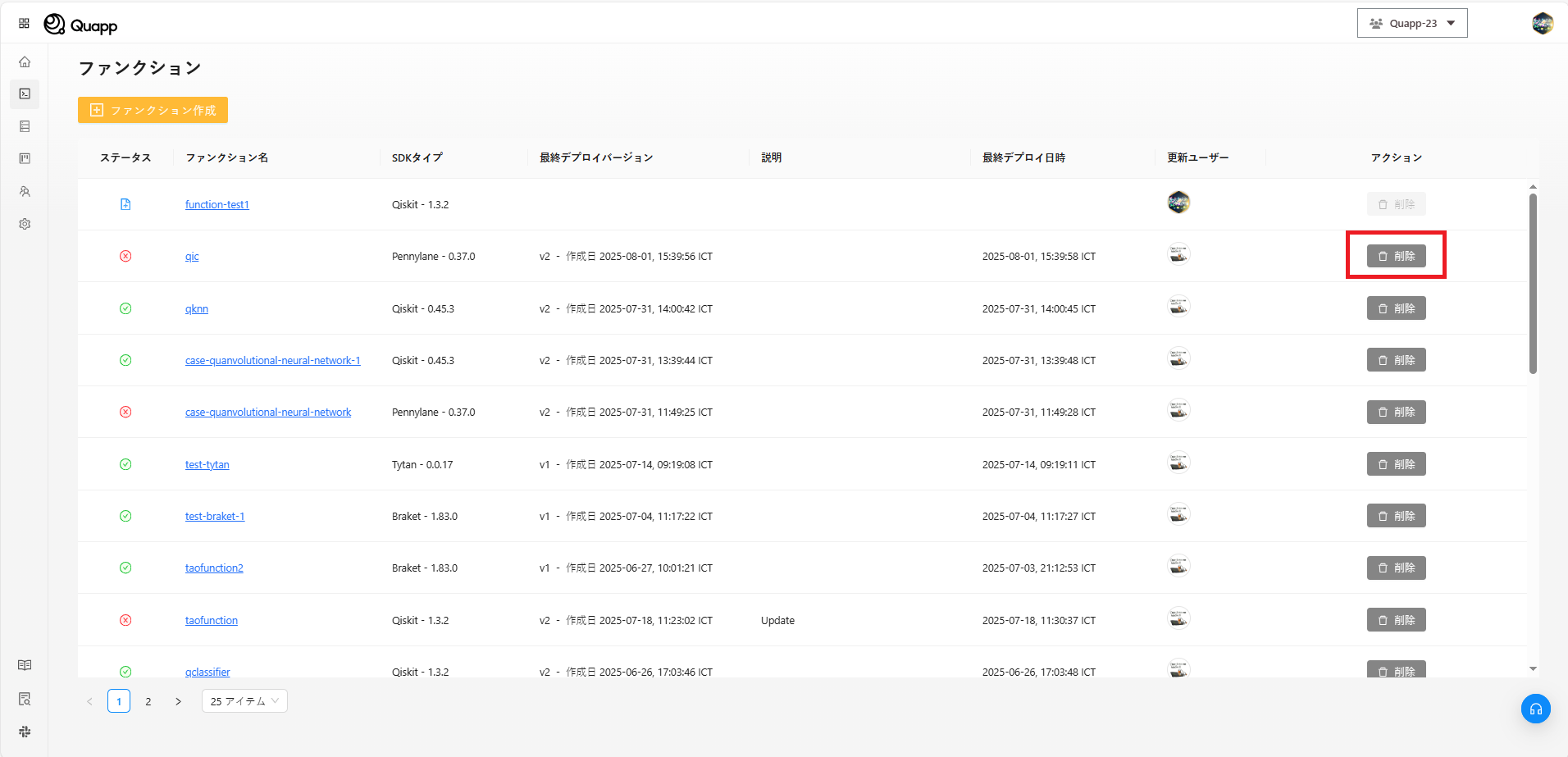Viewport: 1568px width, 757px height.
Task: Open the functions terminal icon in sidebar
Action: (25, 93)
